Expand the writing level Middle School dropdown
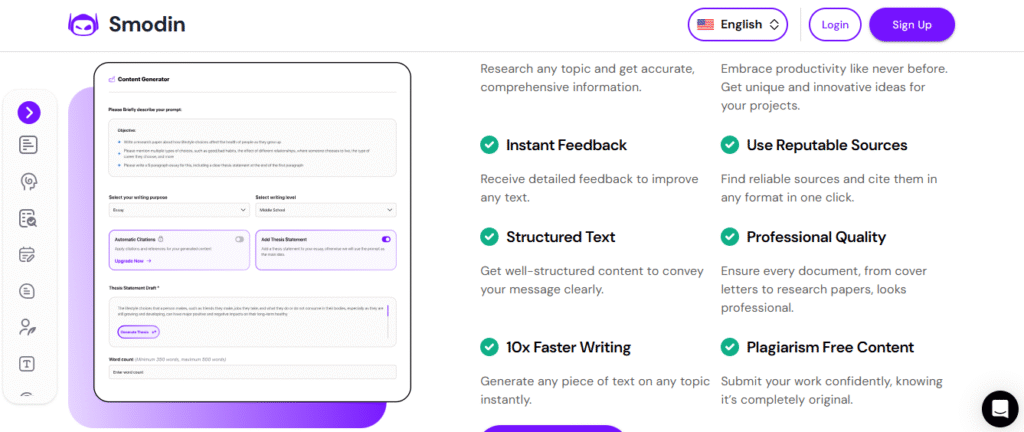 (326, 210)
